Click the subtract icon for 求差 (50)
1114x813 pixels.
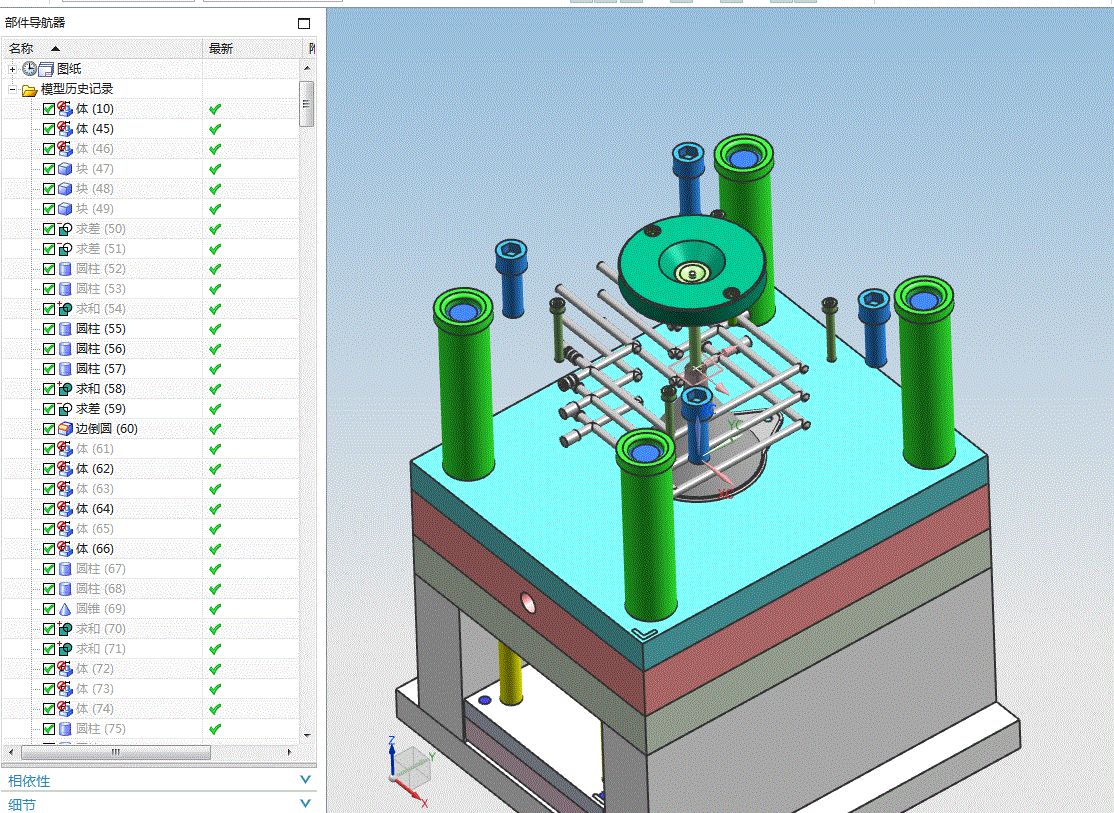[65, 229]
